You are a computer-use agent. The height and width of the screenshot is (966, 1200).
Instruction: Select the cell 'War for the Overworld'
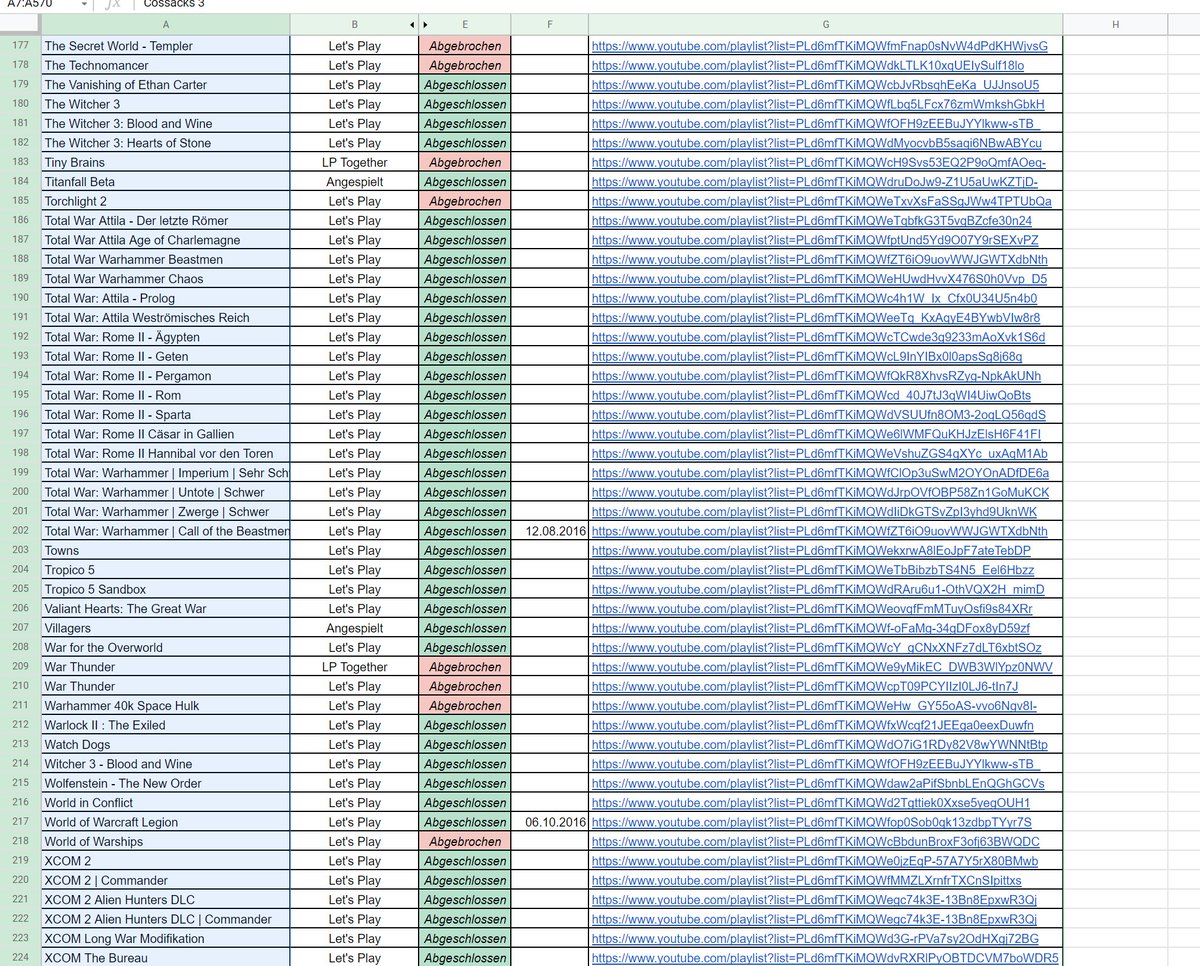point(165,647)
